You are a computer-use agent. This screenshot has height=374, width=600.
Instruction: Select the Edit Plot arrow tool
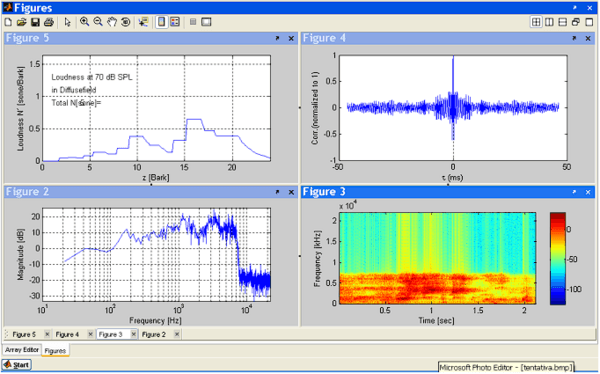[67, 22]
